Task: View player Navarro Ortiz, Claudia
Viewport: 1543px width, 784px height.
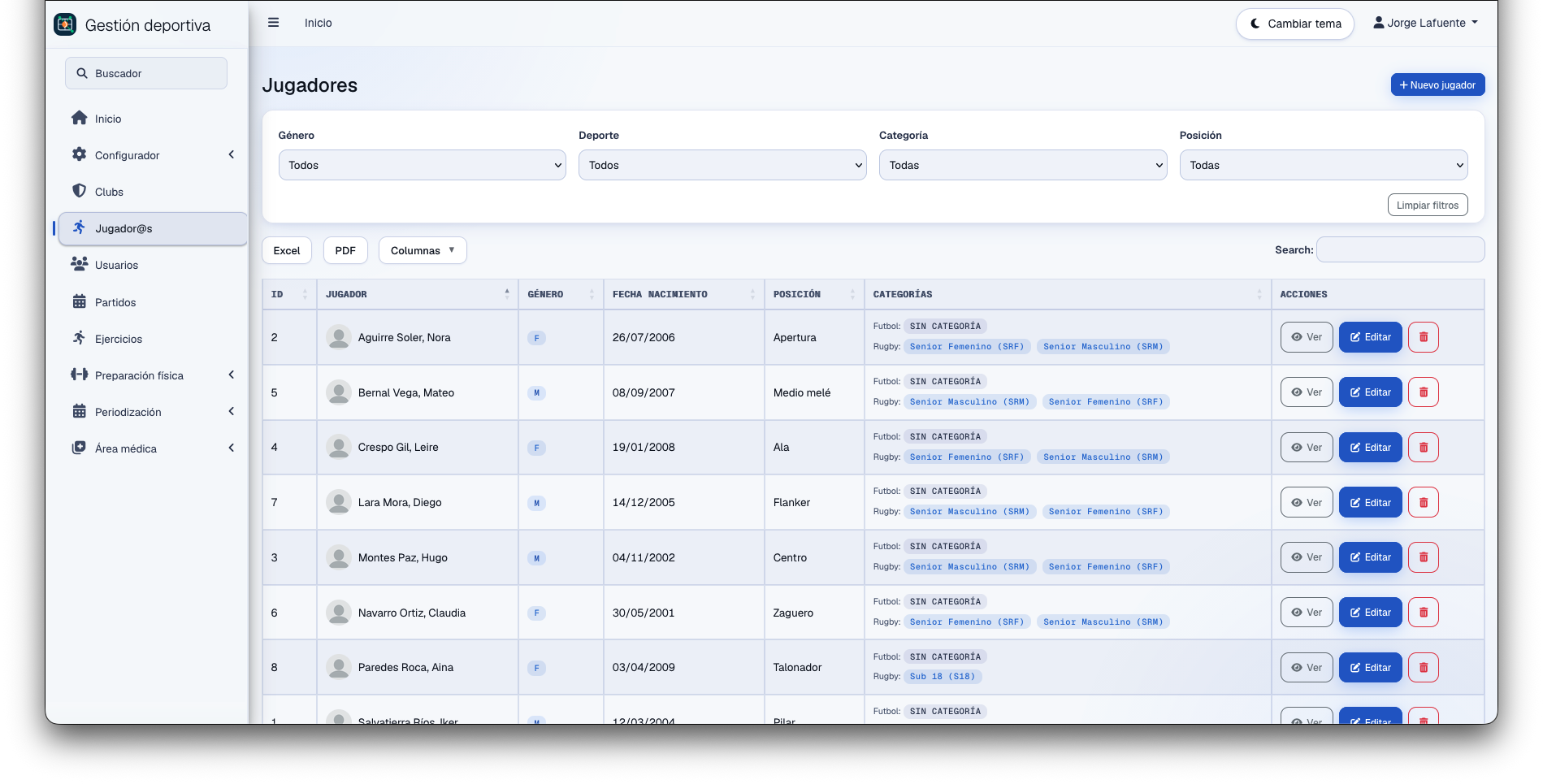Action: point(1307,613)
